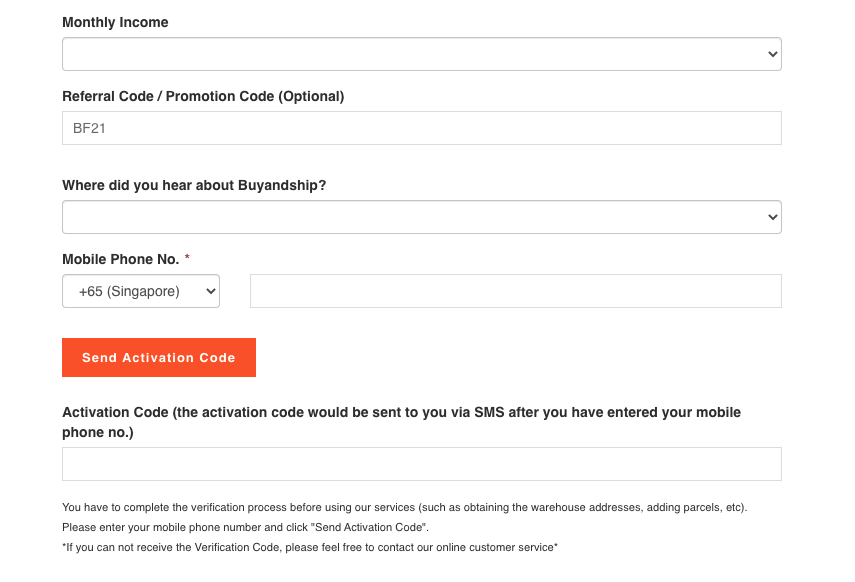Click the '(Optional)' word in the referral label

click(x=311, y=97)
